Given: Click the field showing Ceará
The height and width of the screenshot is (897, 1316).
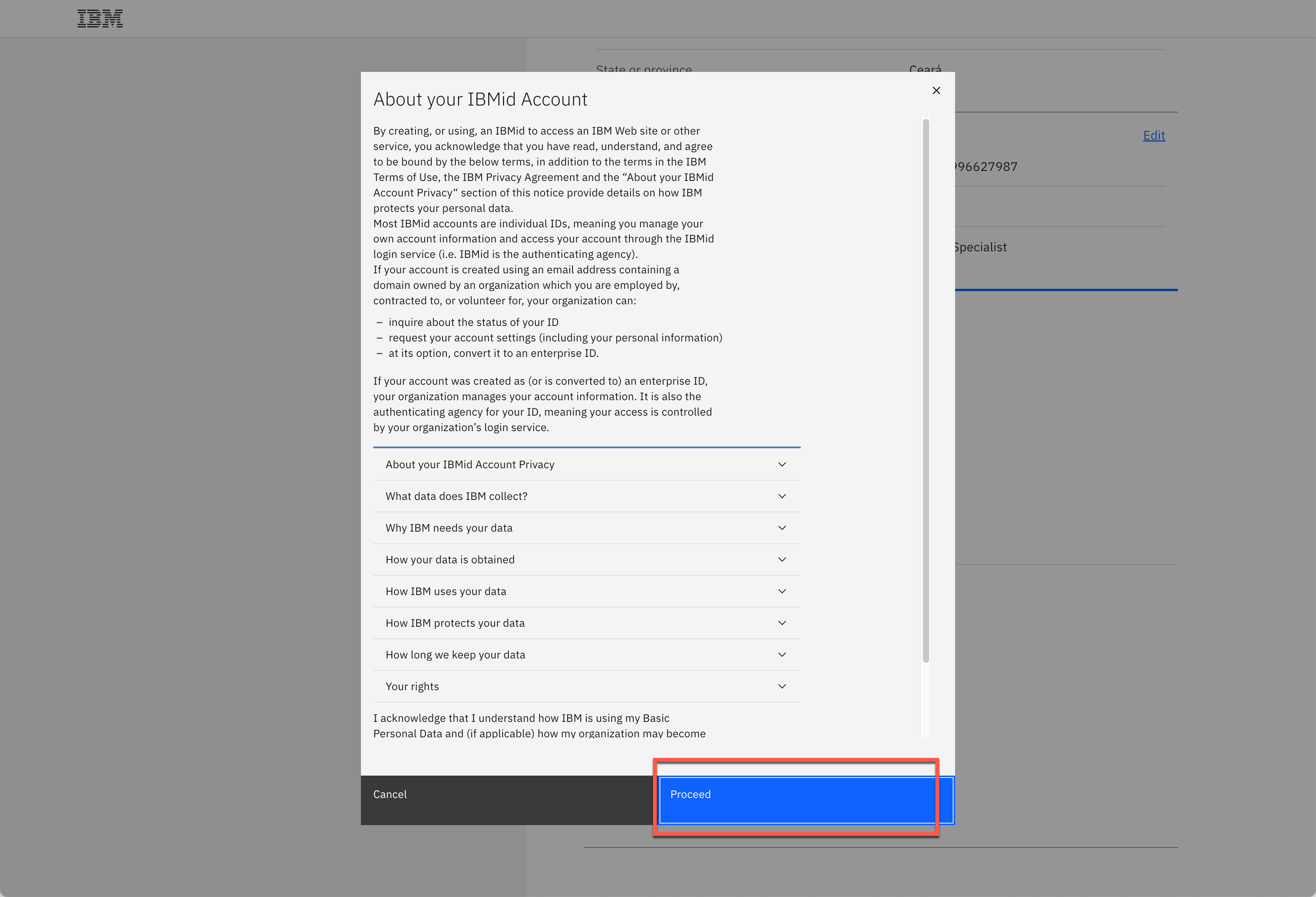Looking at the screenshot, I should click(x=925, y=69).
